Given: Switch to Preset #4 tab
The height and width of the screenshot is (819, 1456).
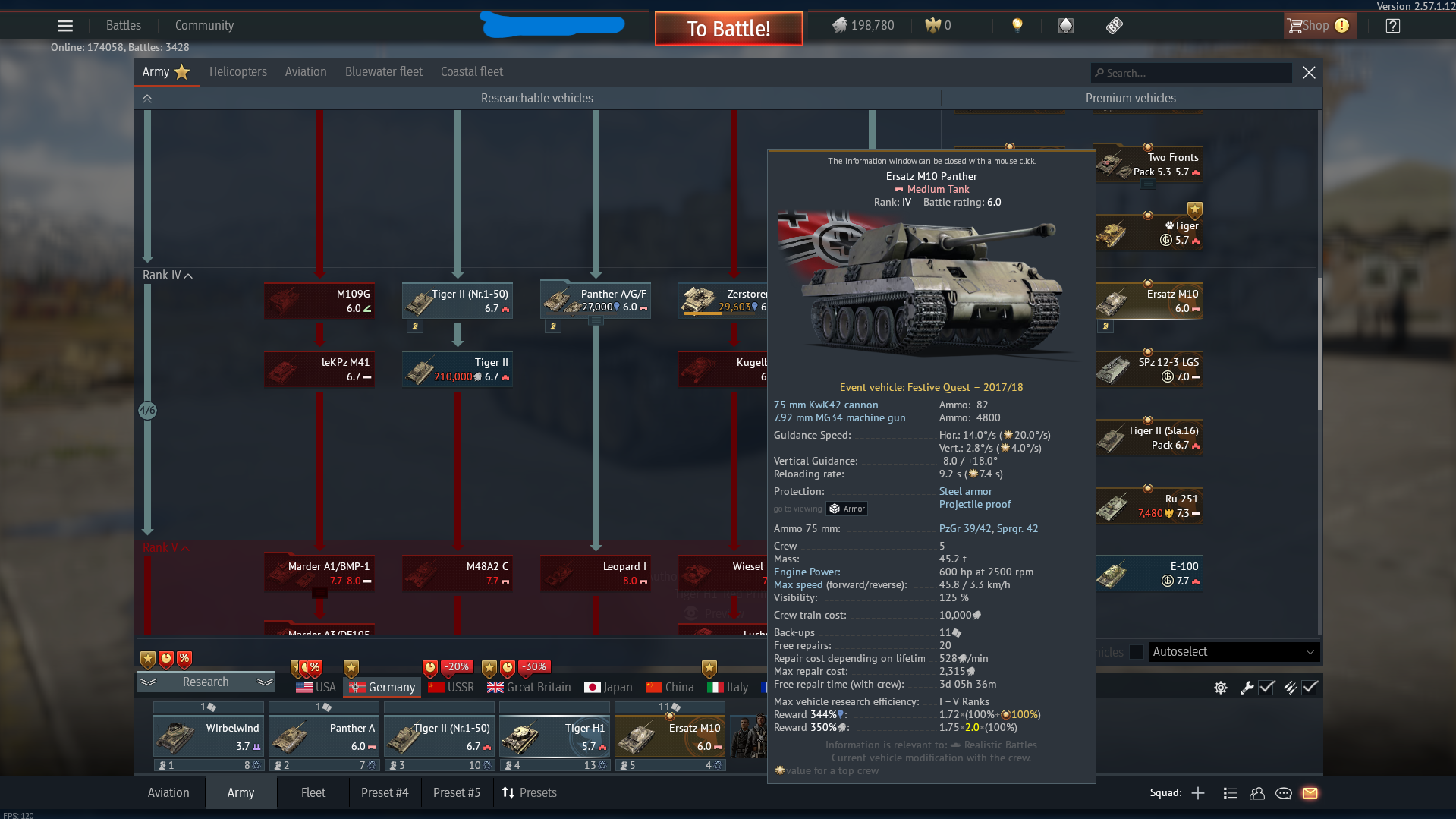Looking at the screenshot, I should pyautogui.click(x=385, y=793).
